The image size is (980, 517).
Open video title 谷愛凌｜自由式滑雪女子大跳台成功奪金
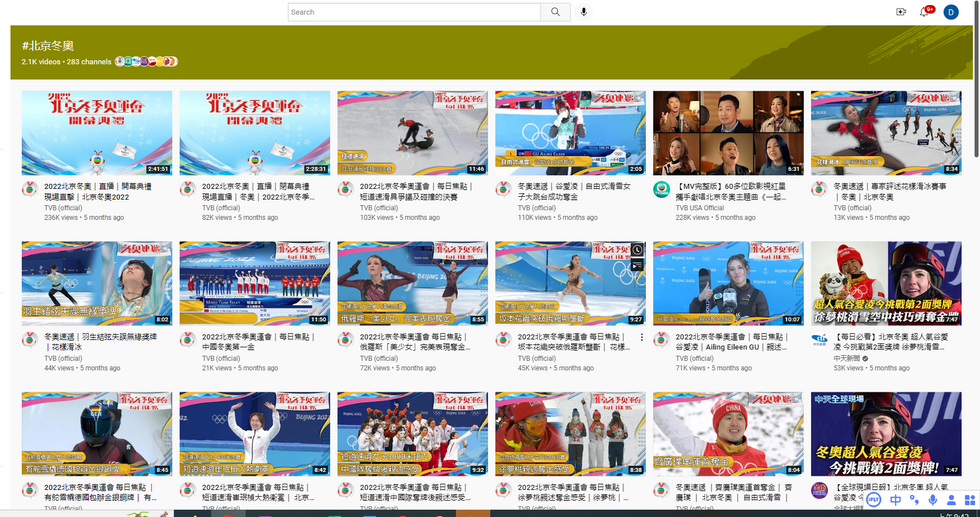(x=574, y=191)
